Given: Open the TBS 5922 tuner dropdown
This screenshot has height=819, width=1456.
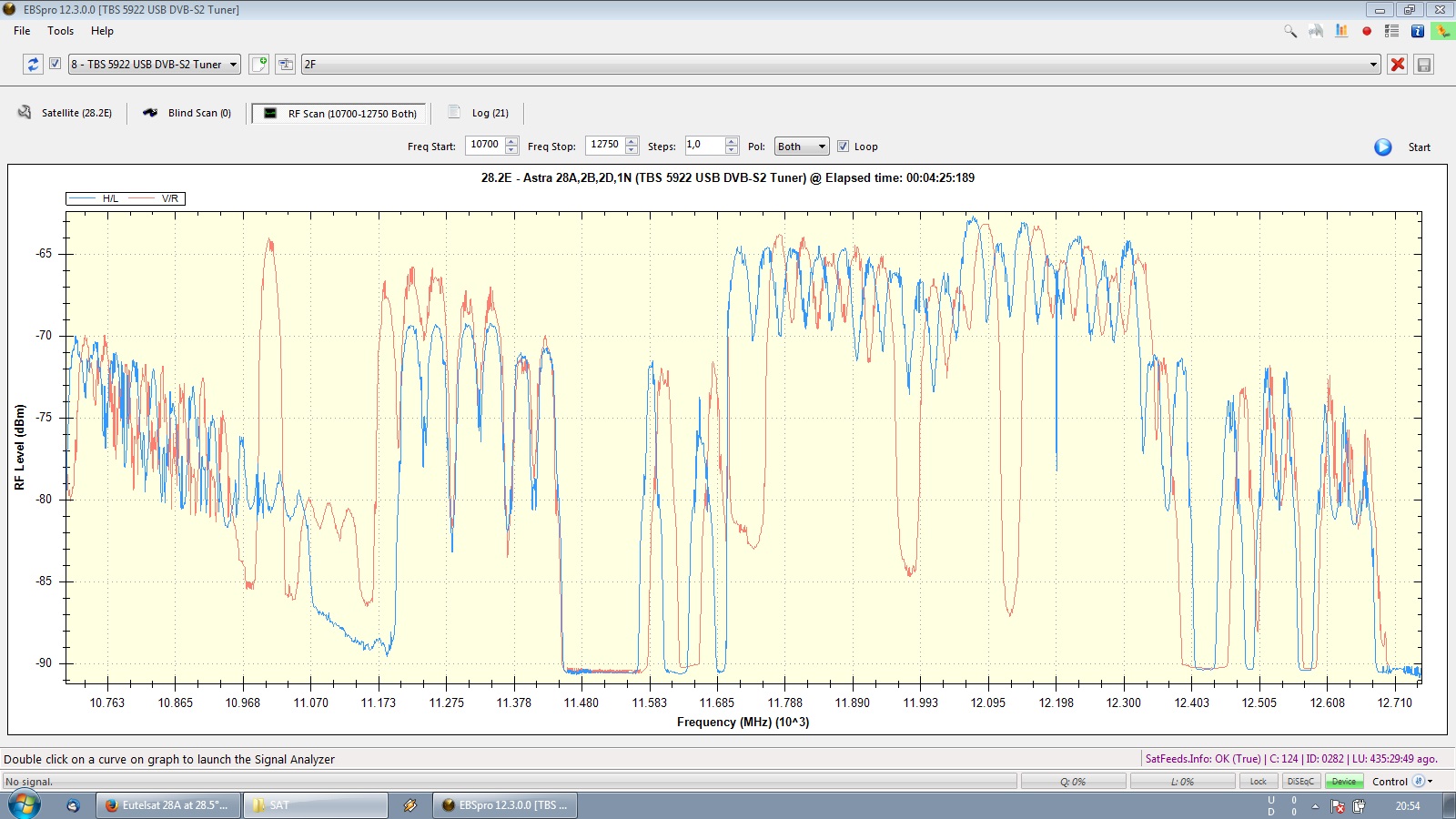Looking at the screenshot, I should (x=155, y=64).
